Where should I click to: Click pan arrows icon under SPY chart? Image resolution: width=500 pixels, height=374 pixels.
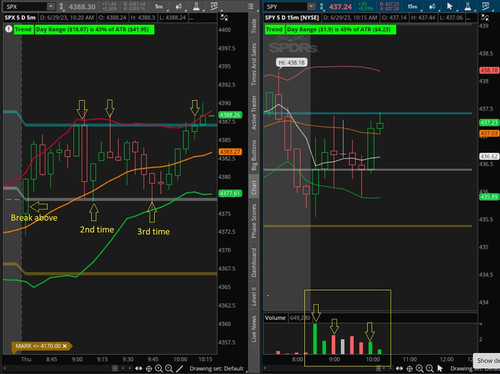(x=399, y=368)
